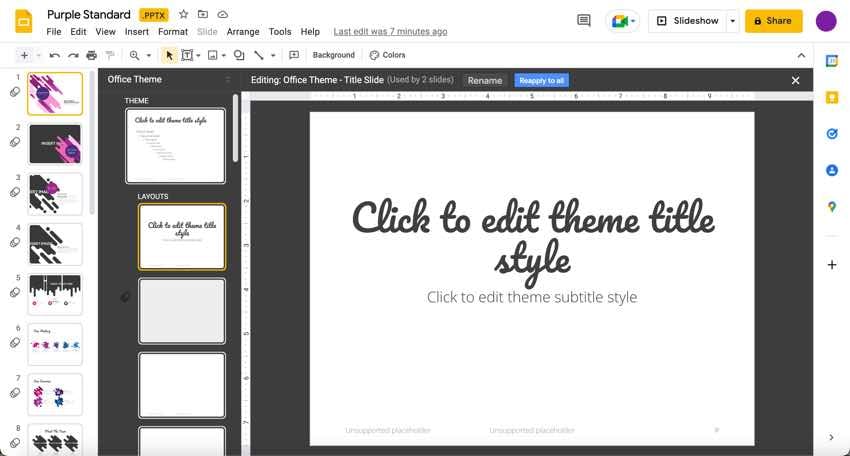
Task: Select the cursor Select tool
Action: (169, 56)
